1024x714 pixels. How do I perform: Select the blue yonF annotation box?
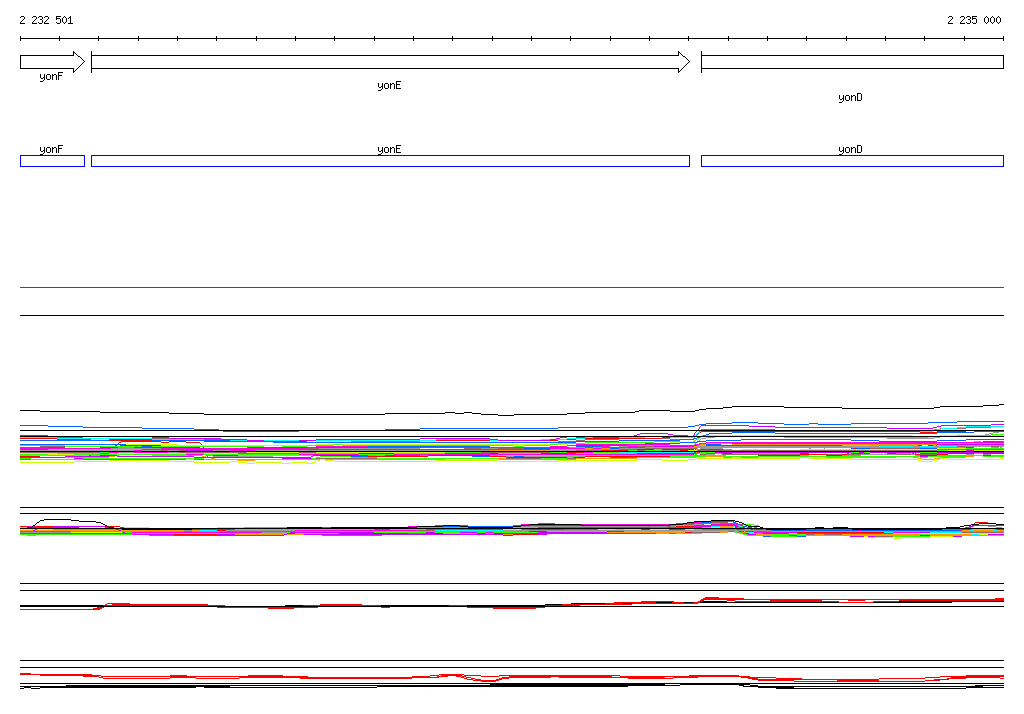[52, 161]
